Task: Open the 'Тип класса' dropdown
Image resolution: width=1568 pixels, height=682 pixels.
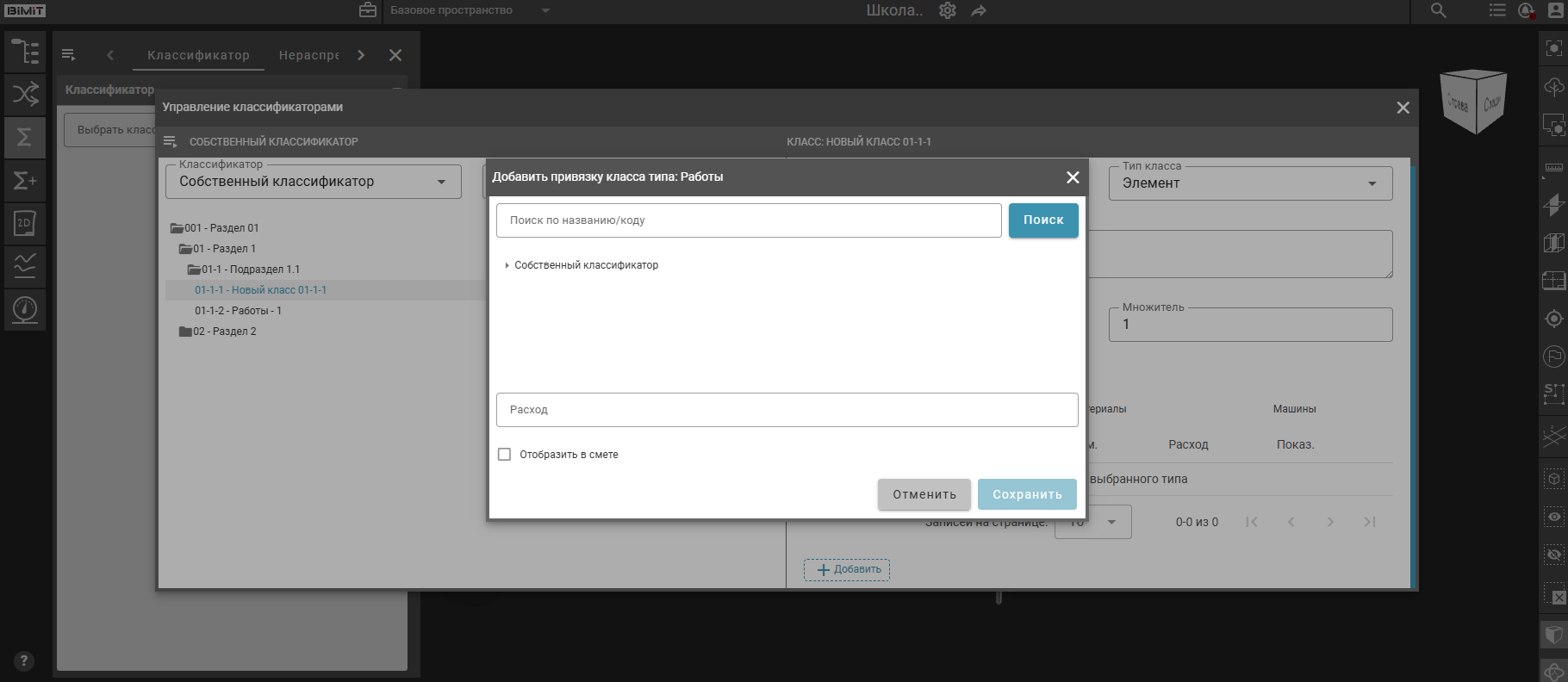Action: pos(1249,183)
